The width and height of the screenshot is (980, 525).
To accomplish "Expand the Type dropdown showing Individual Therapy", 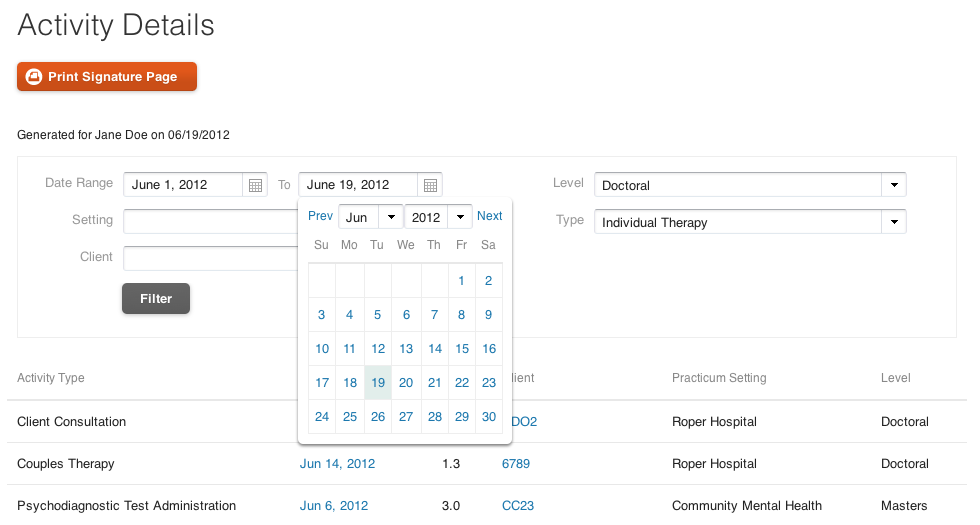I will click(750, 222).
